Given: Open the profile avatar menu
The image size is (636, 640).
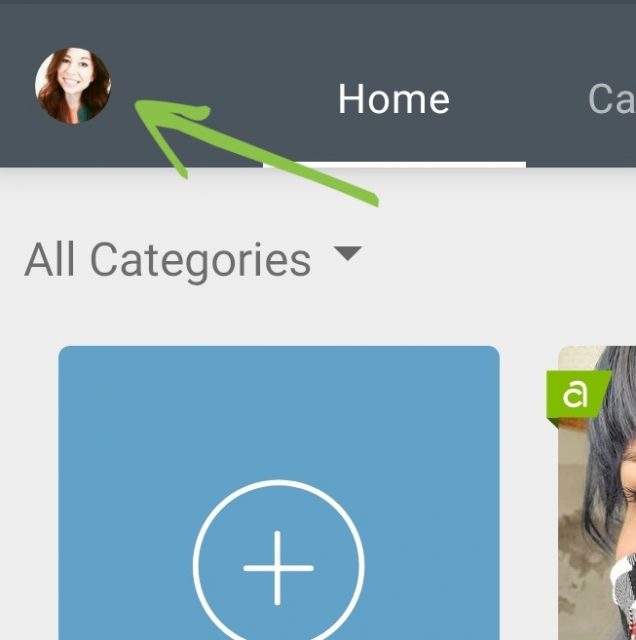Looking at the screenshot, I should coord(73,86).
